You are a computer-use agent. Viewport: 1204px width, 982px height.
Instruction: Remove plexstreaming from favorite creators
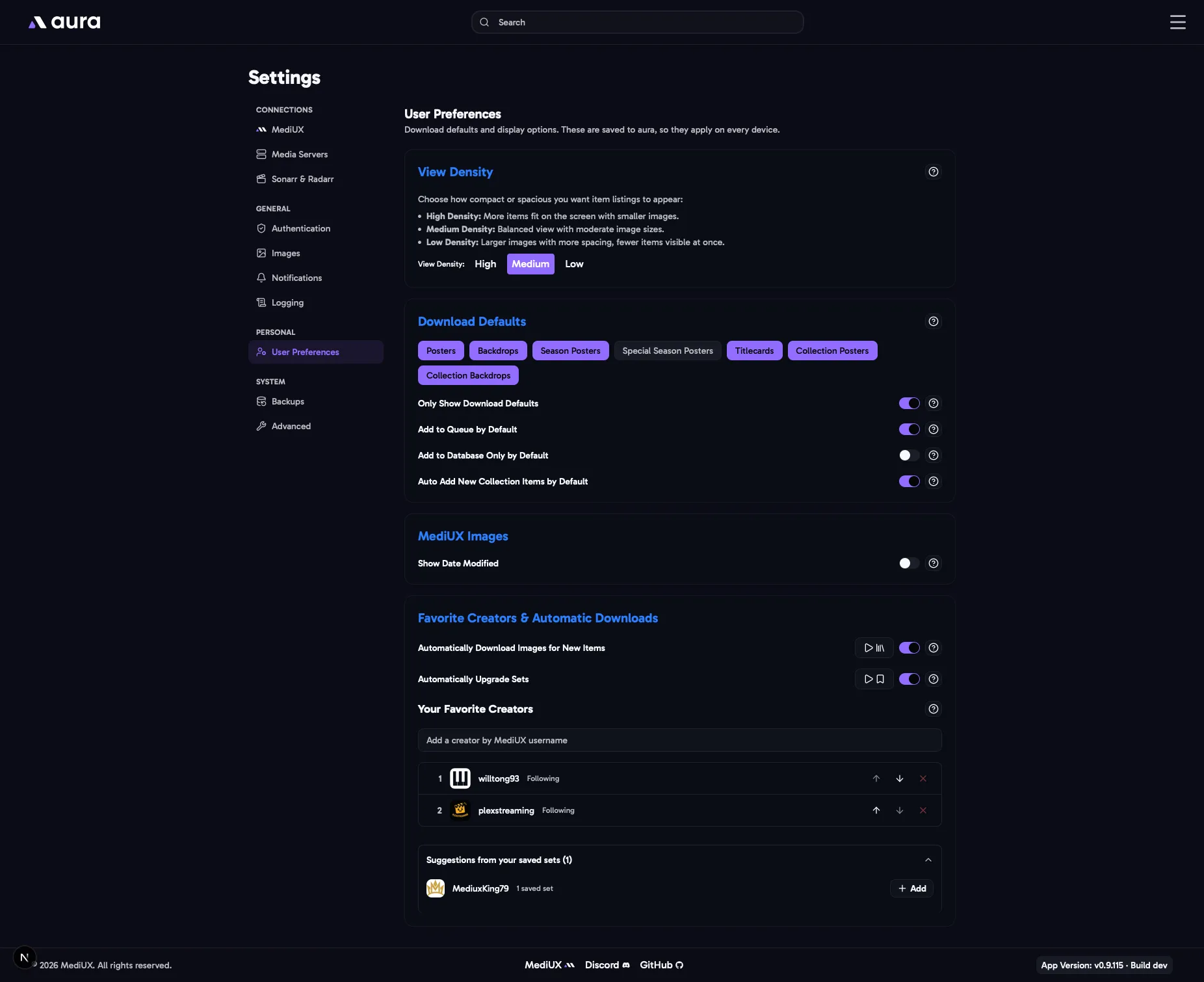(923, 810)
